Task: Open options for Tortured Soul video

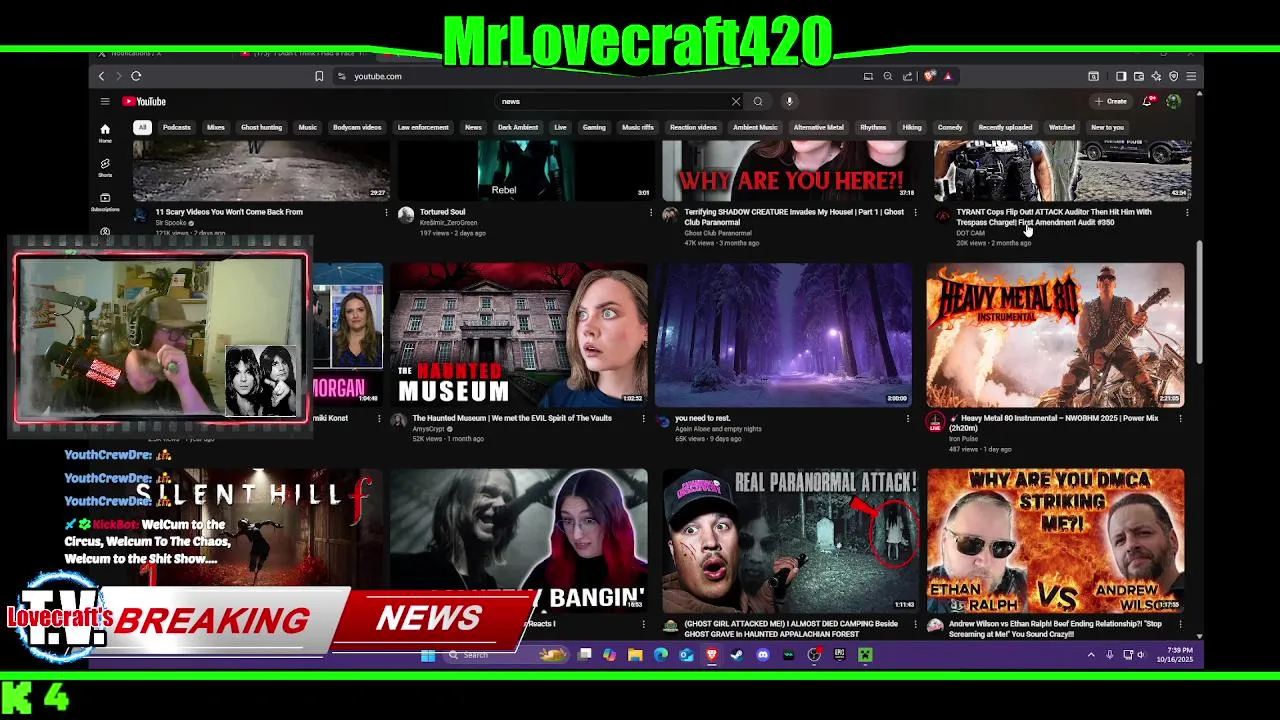Action: [x=651, y=212]
